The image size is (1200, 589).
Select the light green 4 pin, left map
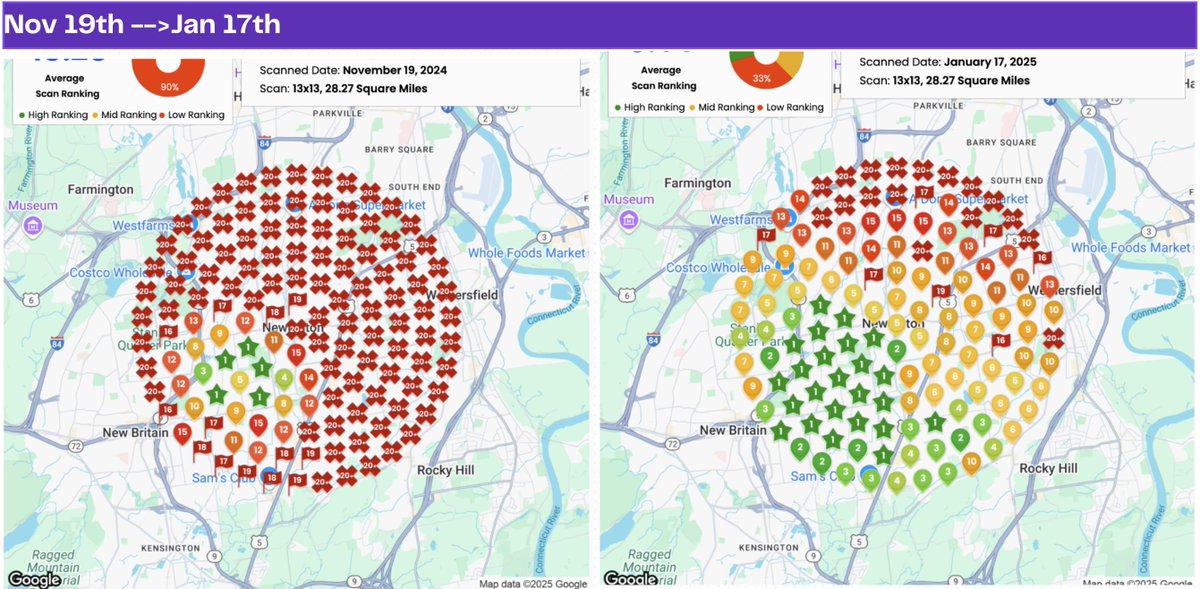(284, 379)
